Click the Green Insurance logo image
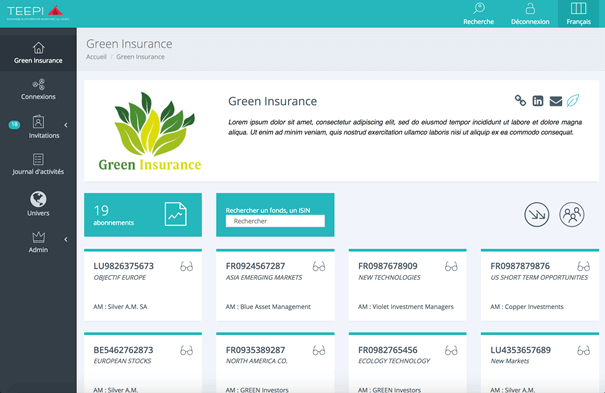Screen dimensions: 605x393 (x=150, y=131)
